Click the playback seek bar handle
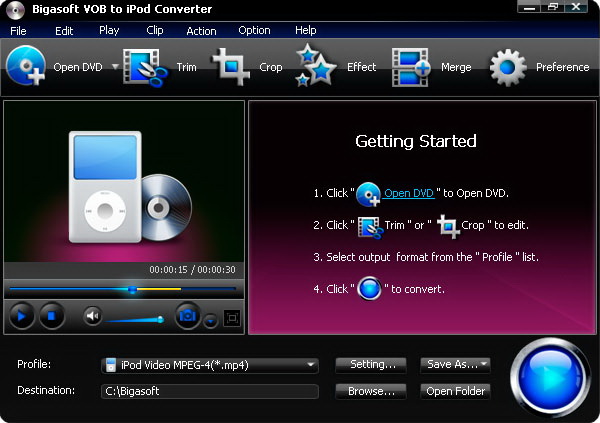 [x=132, y=289]
